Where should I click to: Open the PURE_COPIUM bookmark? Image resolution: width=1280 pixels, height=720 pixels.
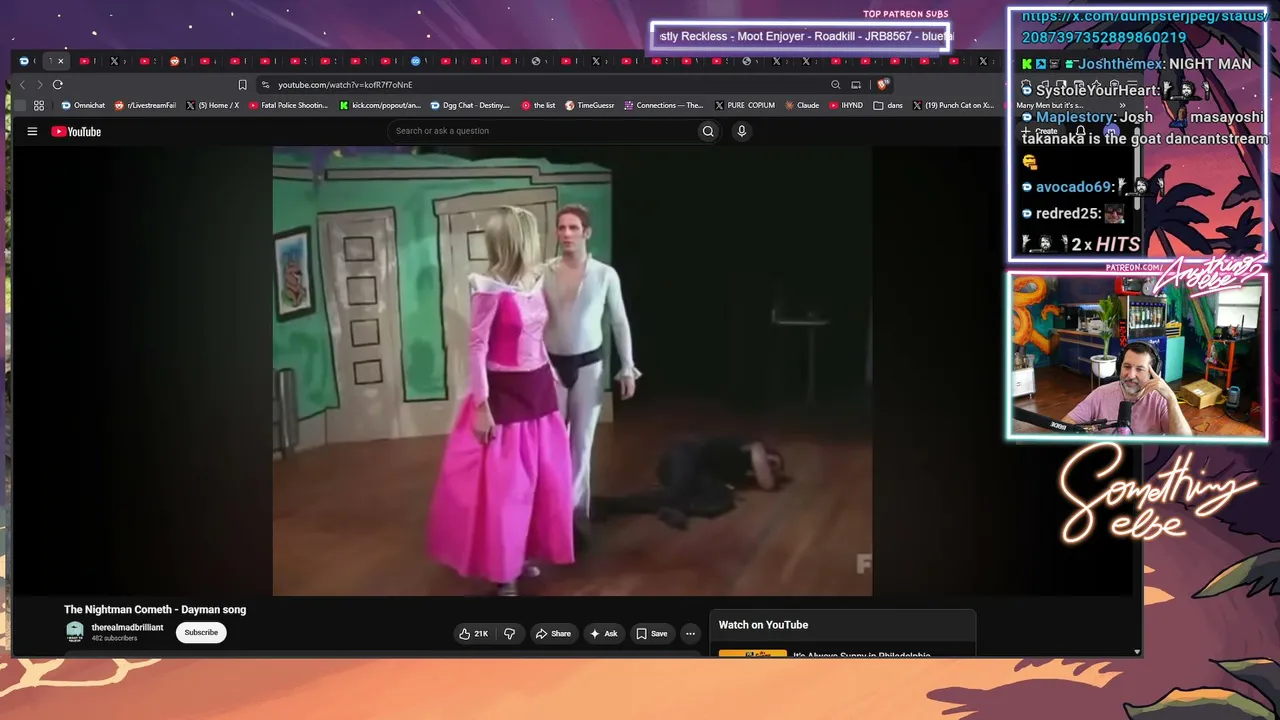pos(745,105)
